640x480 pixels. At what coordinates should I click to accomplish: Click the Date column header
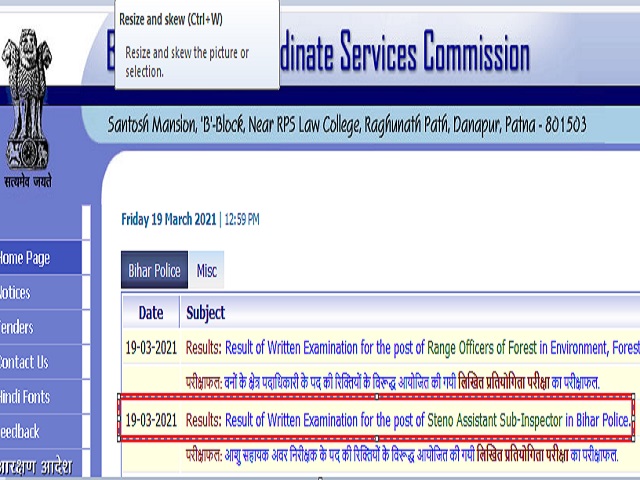pos(151,313)
